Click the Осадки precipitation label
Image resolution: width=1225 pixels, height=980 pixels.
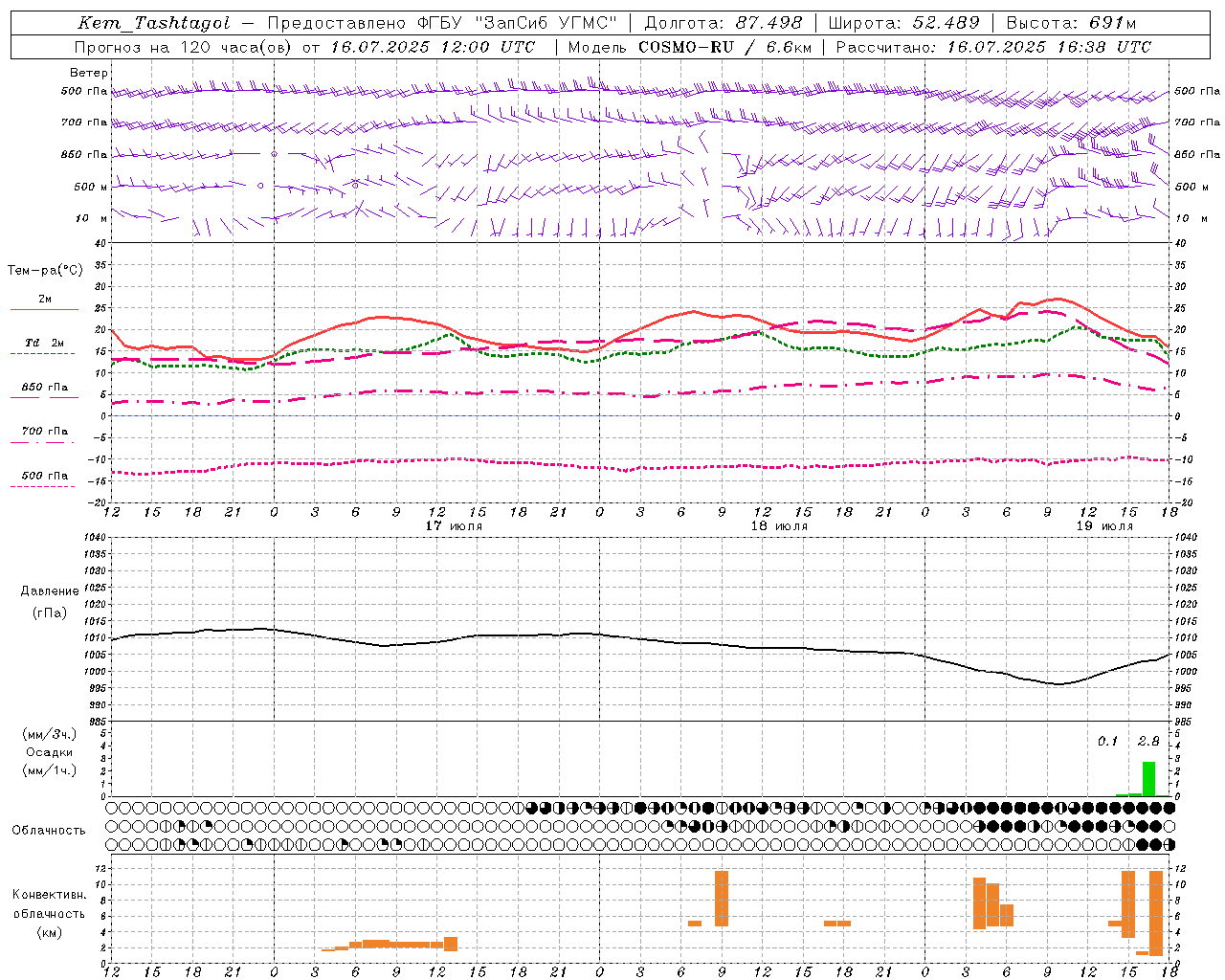[50, 752]
